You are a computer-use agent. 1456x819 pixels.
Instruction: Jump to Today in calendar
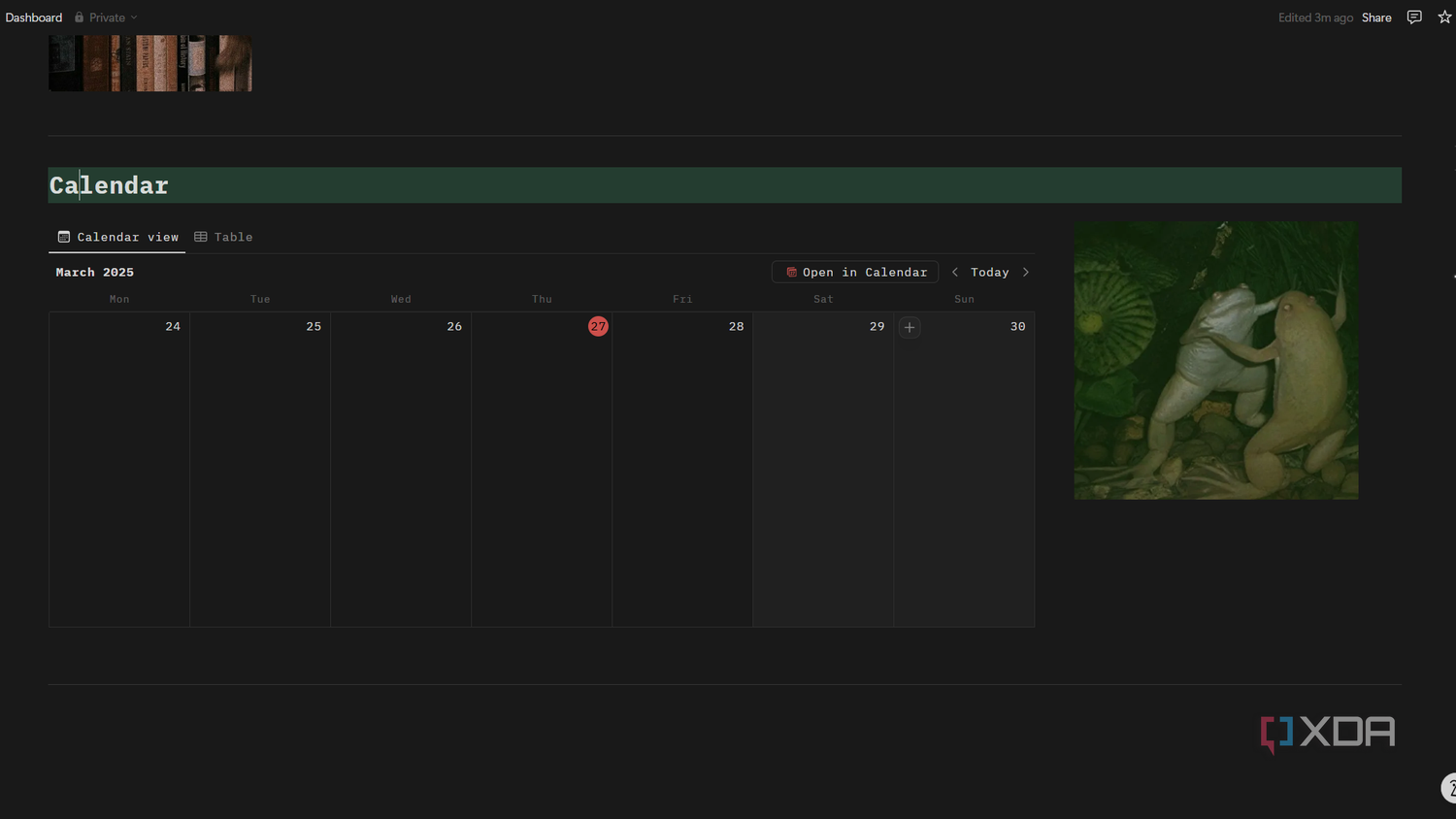point(990,272)
